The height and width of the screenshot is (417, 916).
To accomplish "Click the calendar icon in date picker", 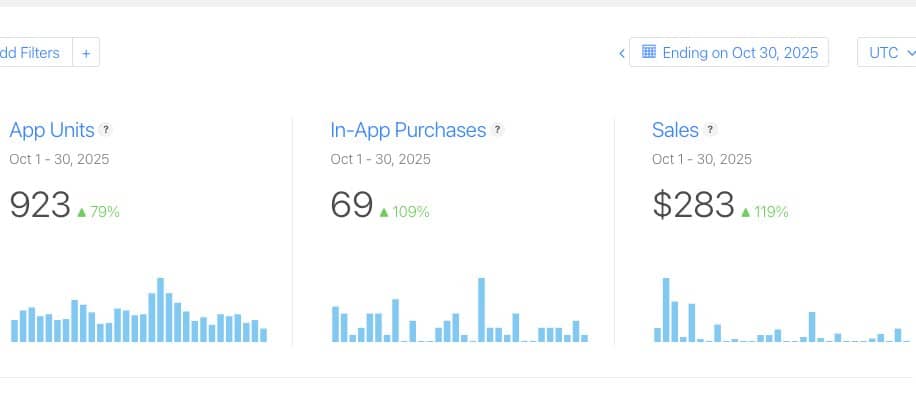I will (x=648, y=52).
